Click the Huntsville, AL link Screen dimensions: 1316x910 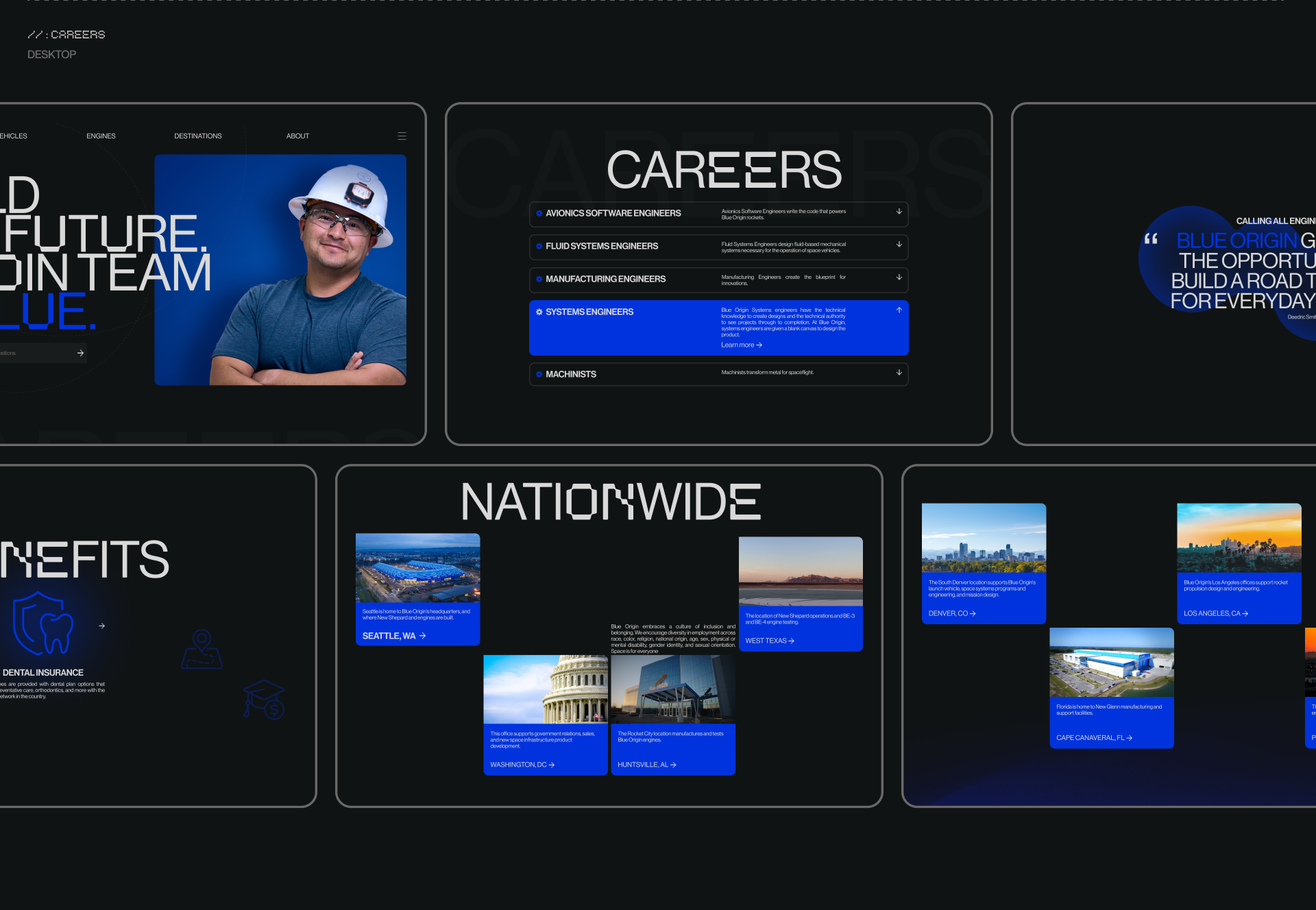click(x=646, y=765)
